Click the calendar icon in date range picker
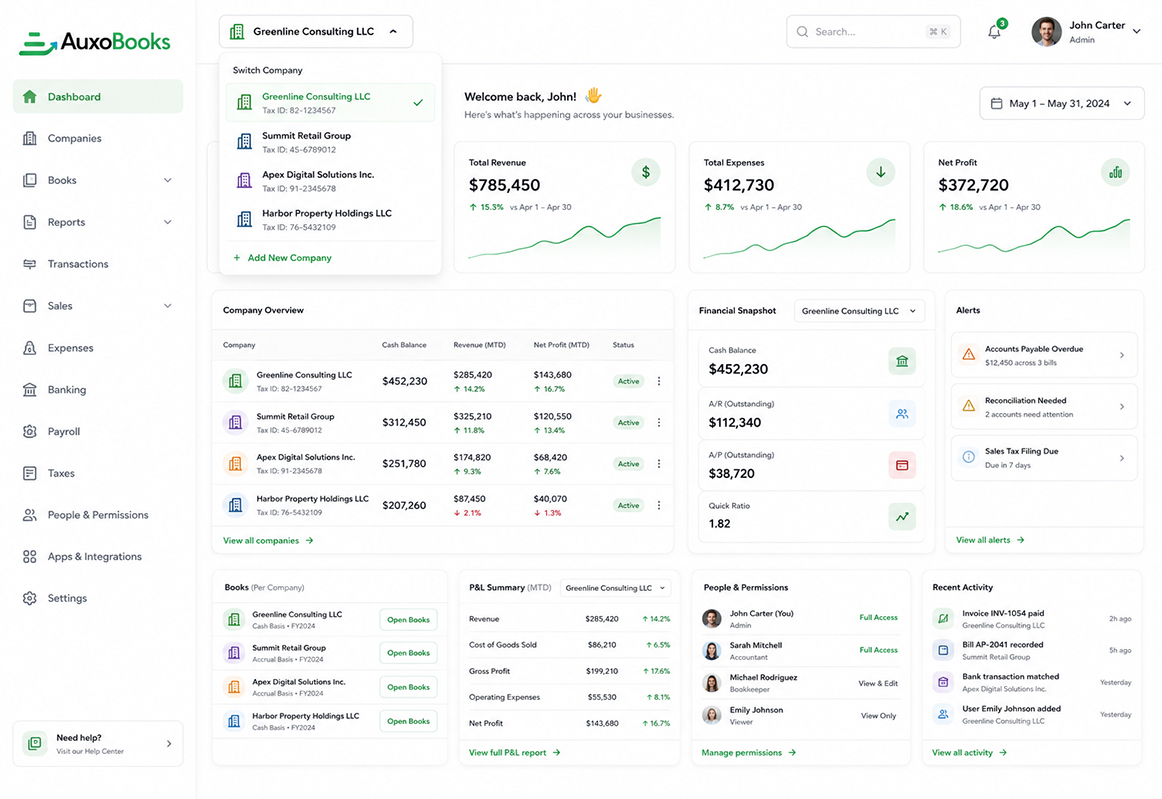 coord(997,104)
